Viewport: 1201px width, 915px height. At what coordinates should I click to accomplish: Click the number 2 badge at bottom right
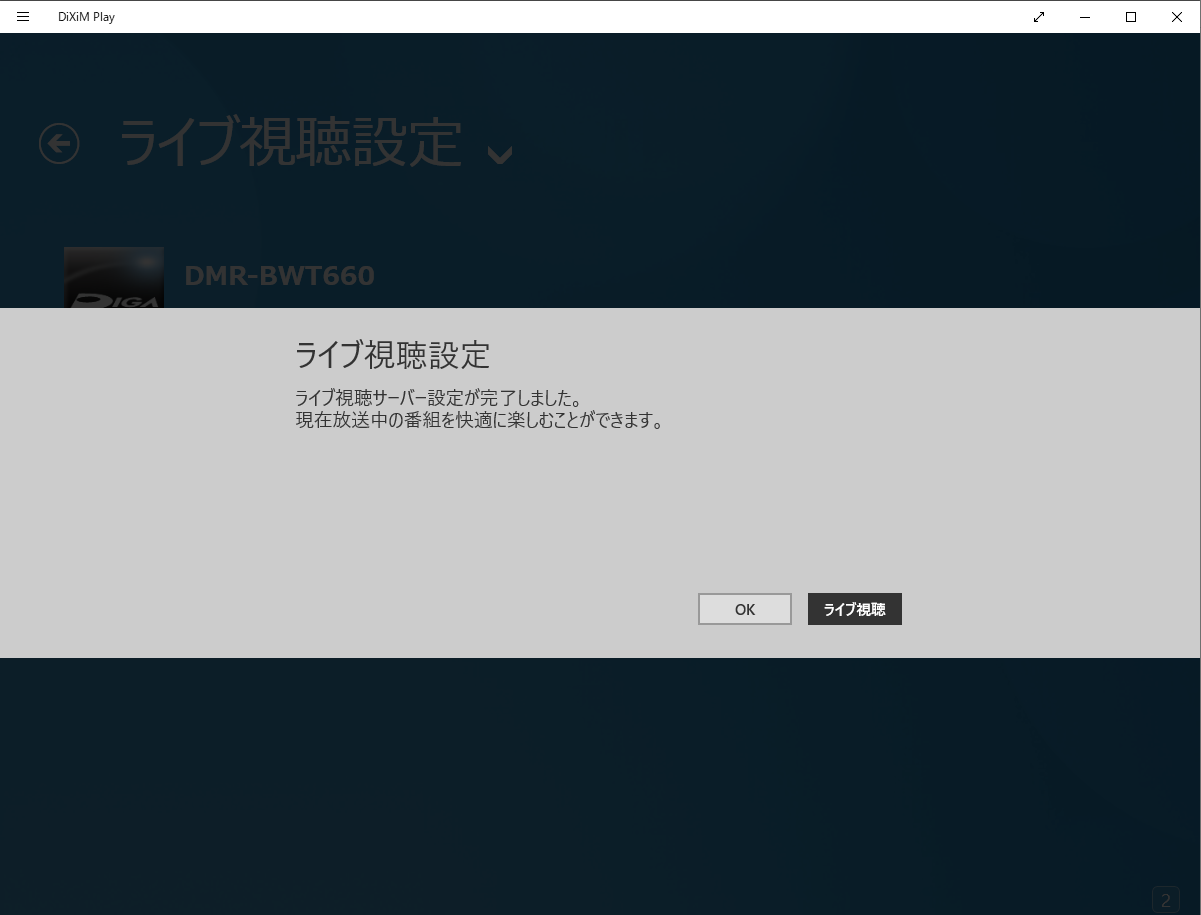click(1165, 900)
